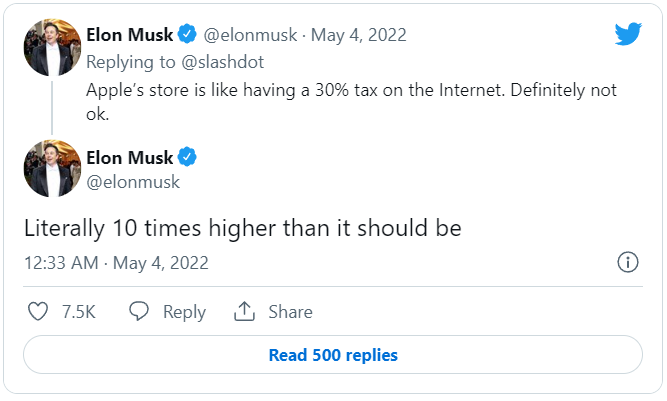Click the lower Elon Musk profile picture

click(x=51, y=168)
